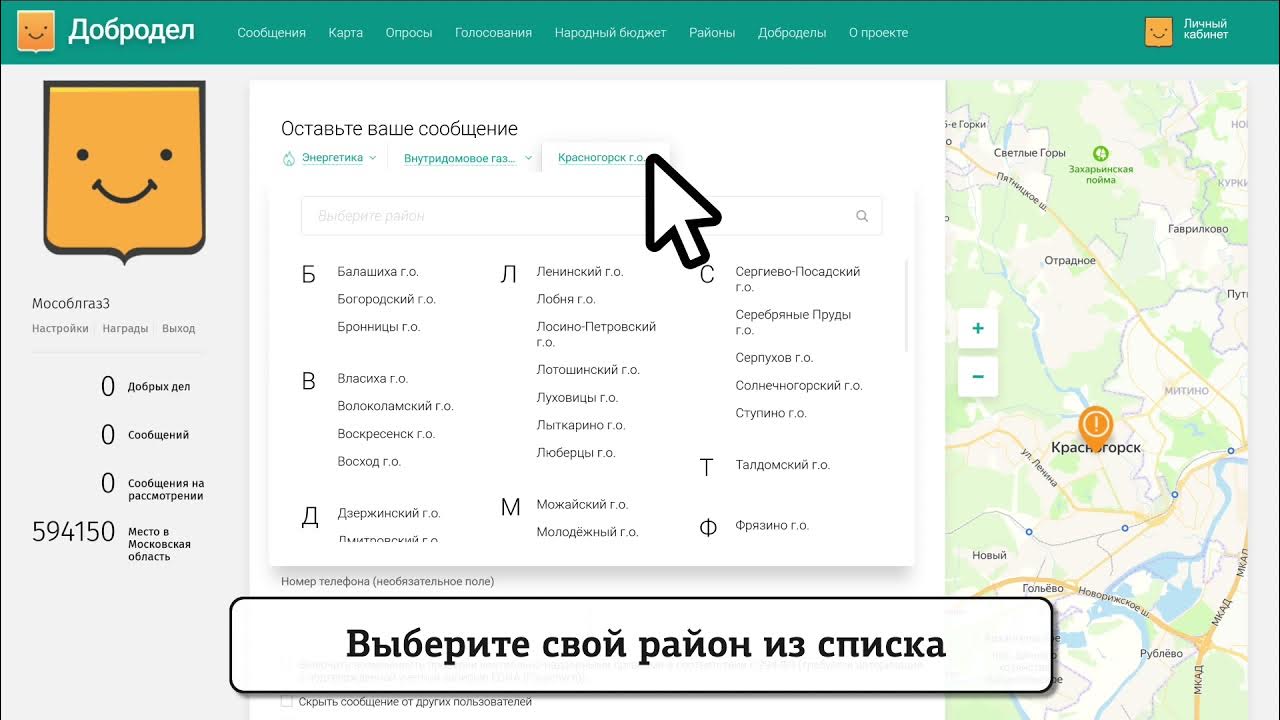Click the 594150 ranking number
Viewport: 1280px width, 720px height.
(x=74, y=531)
